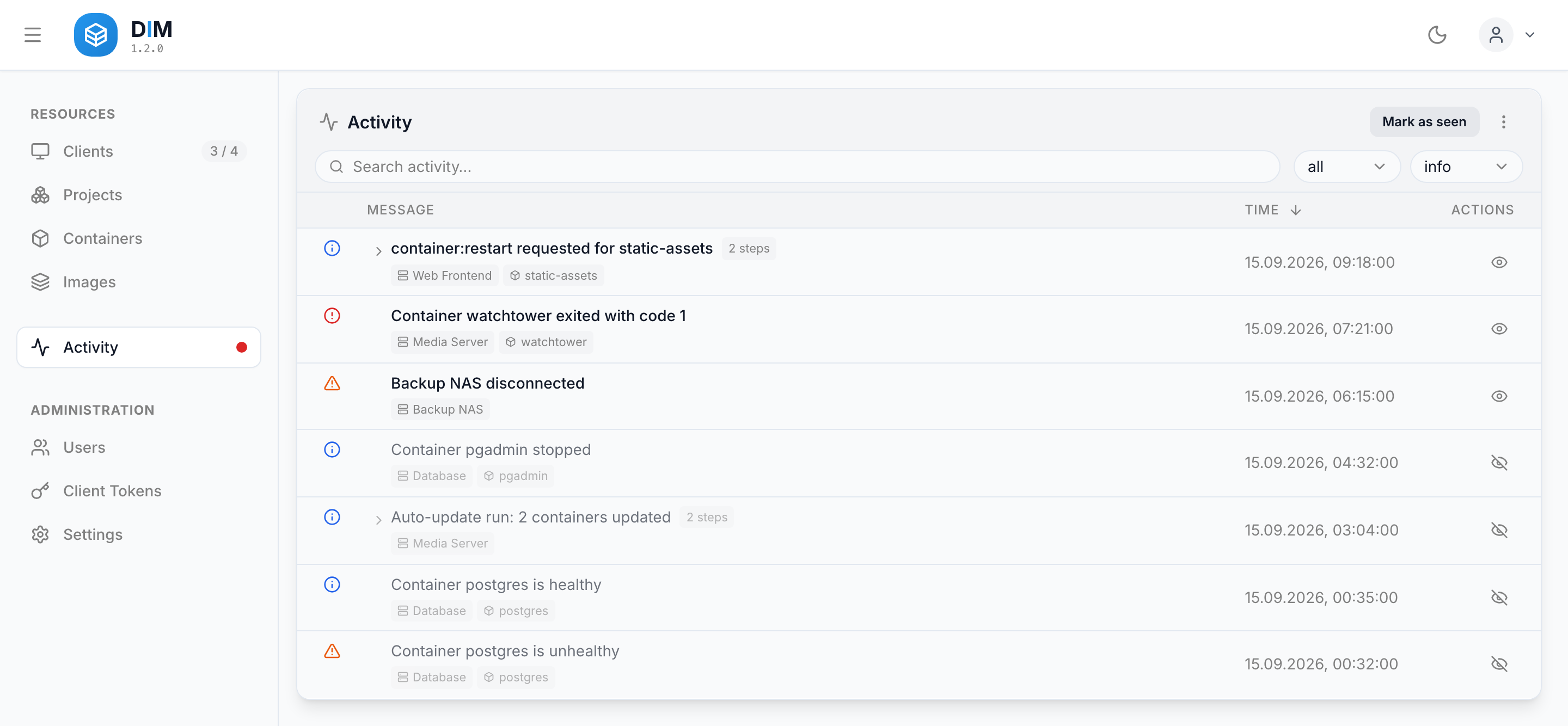This screenshot has height=726, width=1568.
Task: Click the static-assets container tag
Action: [553, 276]
